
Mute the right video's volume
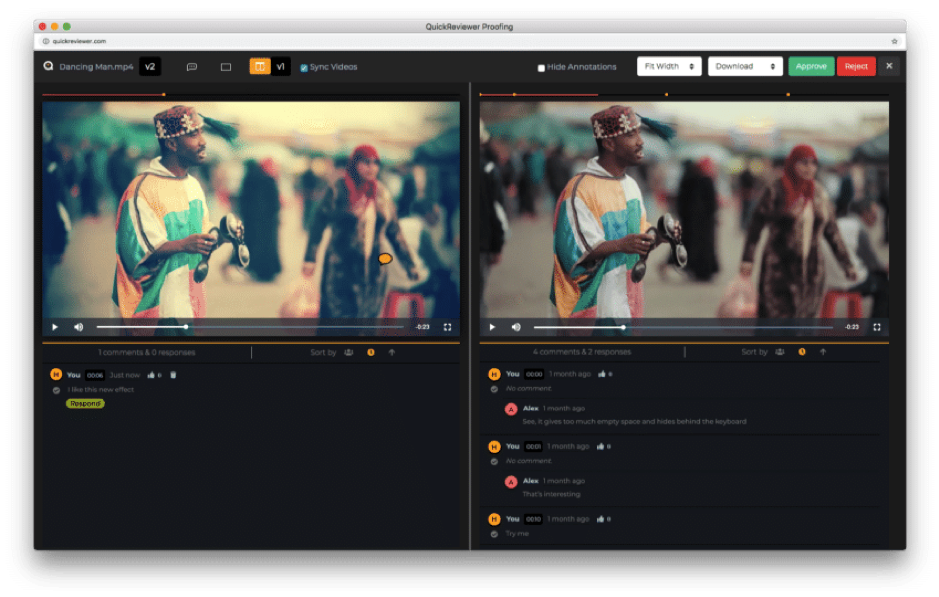click(516, 327)
